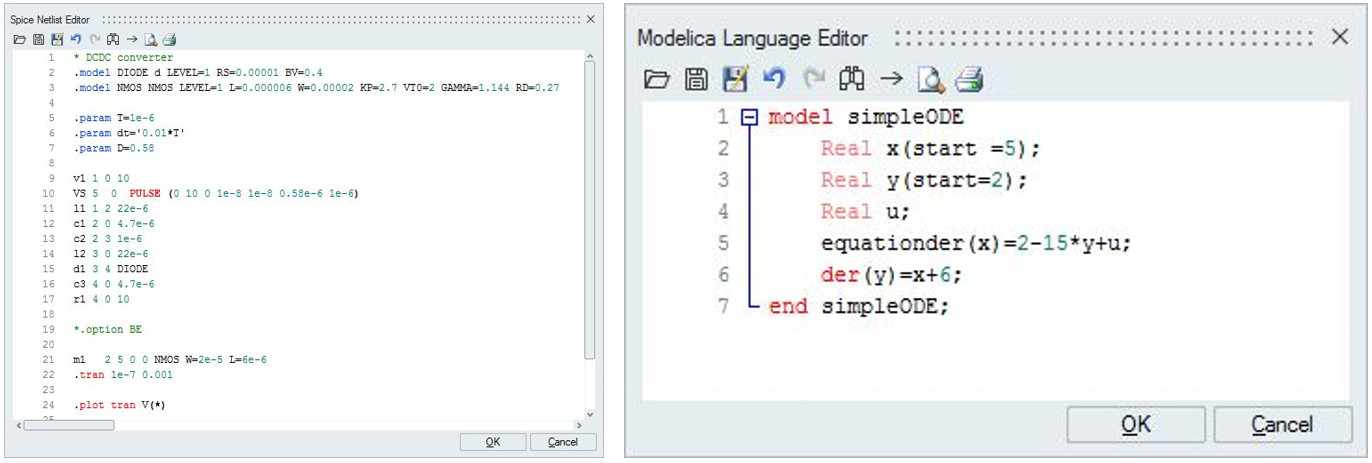1372x463 pixels.
Task: Undo last change in Modelica Language Editor
Action: (x=774, y=79)
